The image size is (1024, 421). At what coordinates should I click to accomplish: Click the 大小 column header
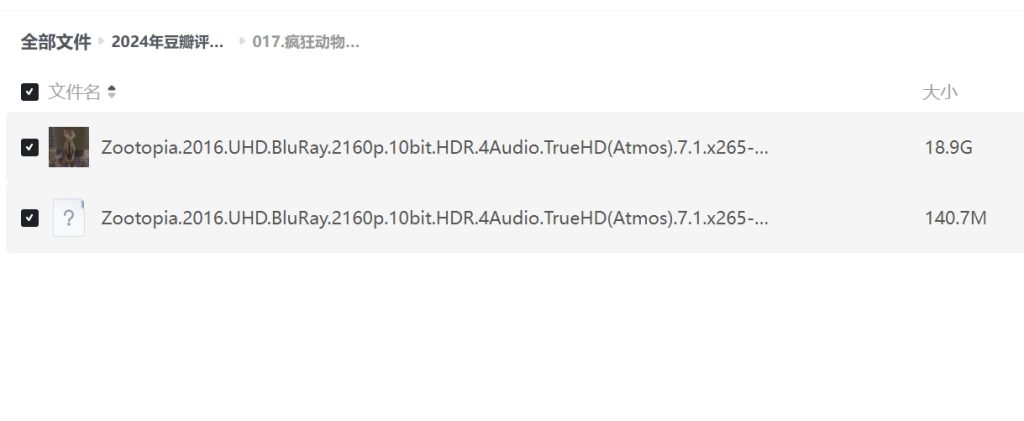coord(940,92)
